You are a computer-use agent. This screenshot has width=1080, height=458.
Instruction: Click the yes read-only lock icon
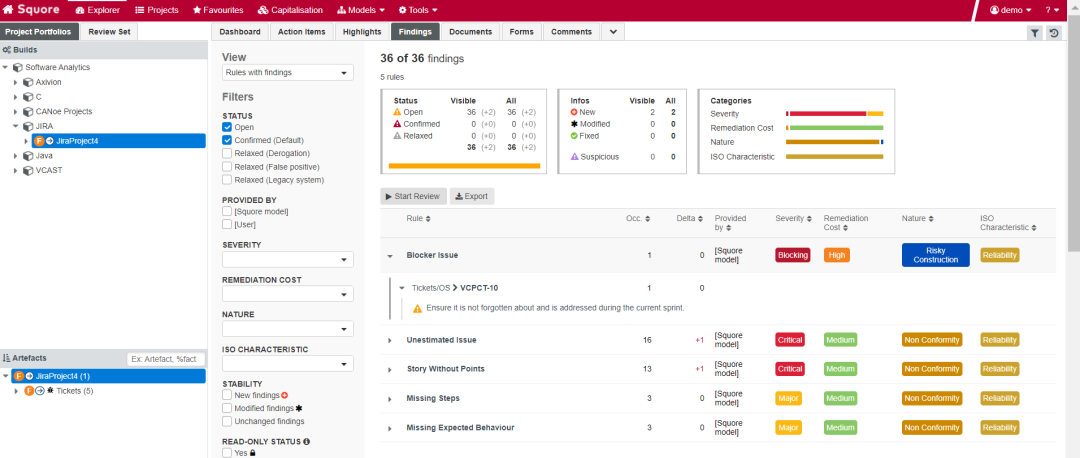point(253,453)
